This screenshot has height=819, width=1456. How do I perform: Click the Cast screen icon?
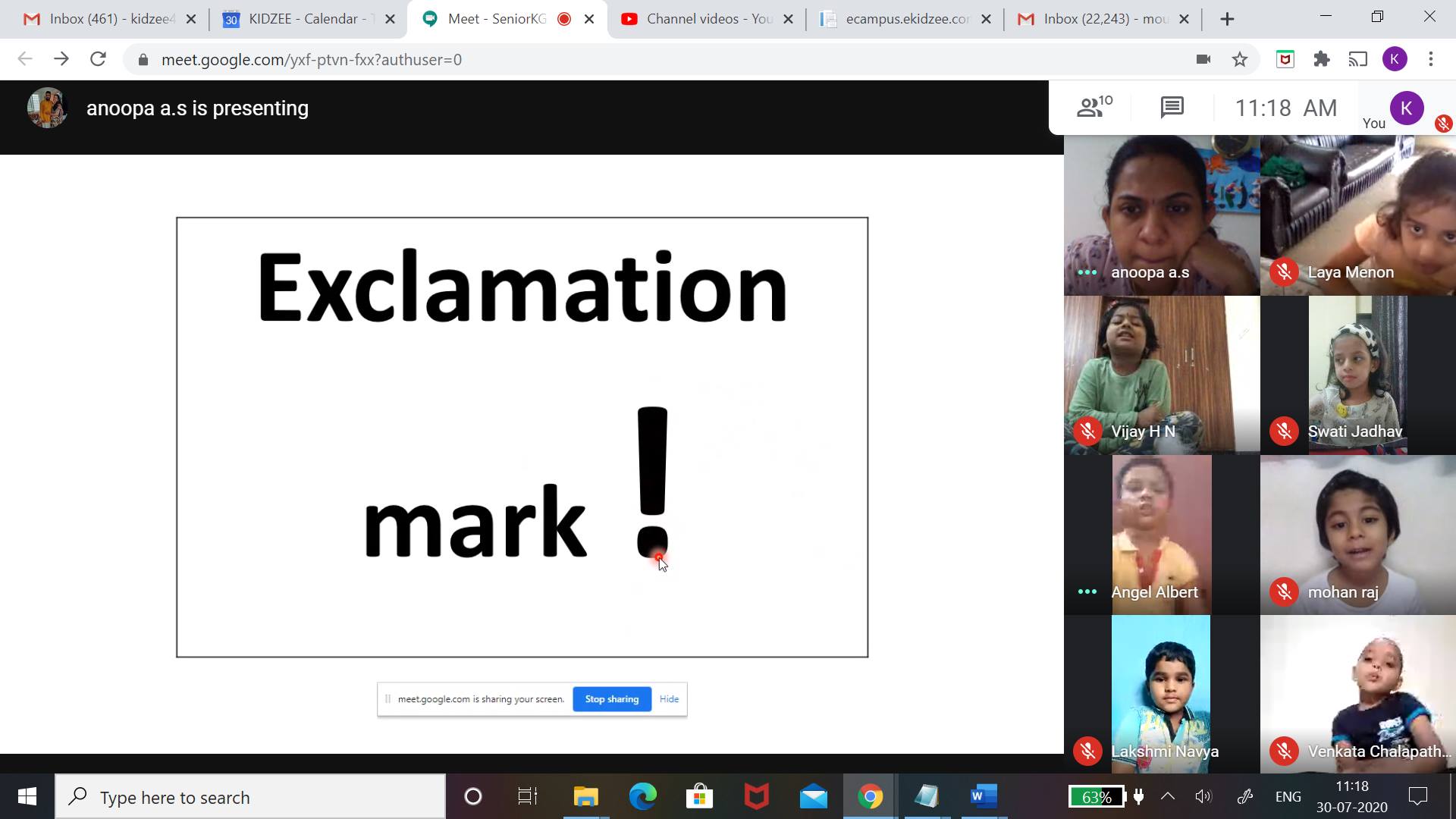1357,59
